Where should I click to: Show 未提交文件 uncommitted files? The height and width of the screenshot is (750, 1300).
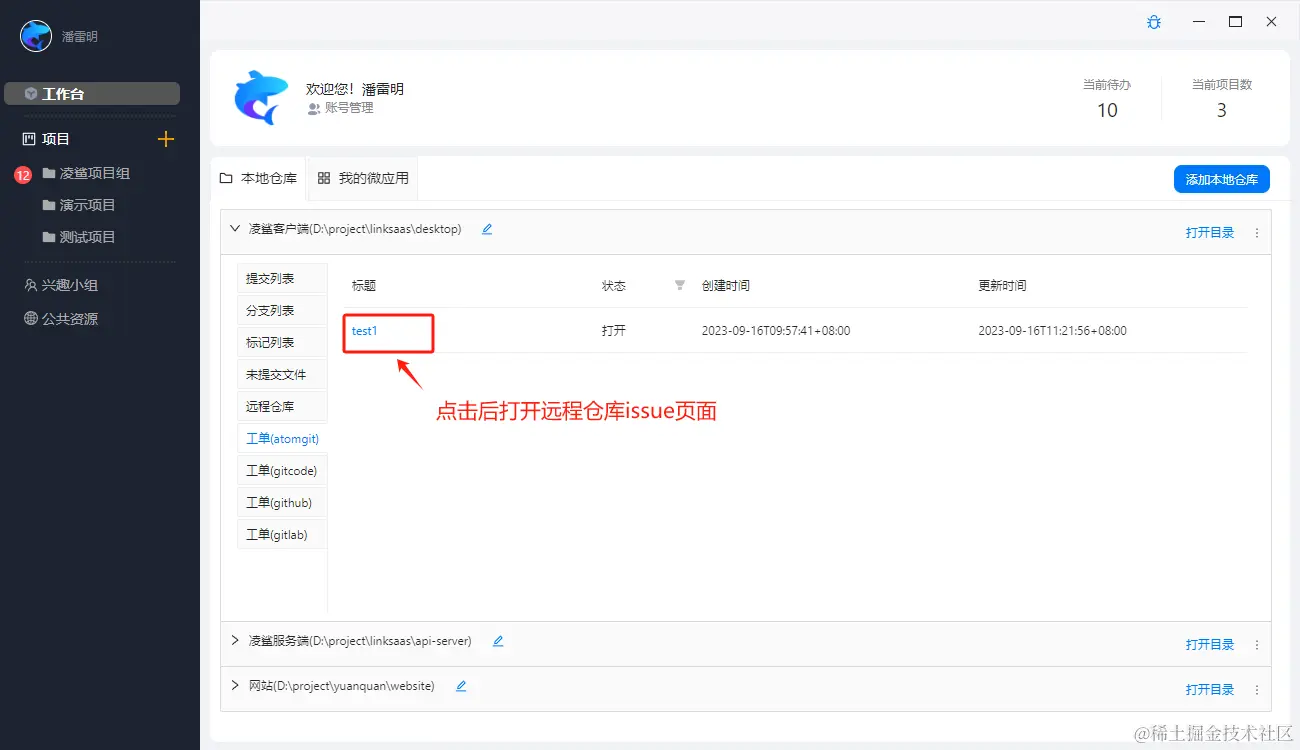281,375
